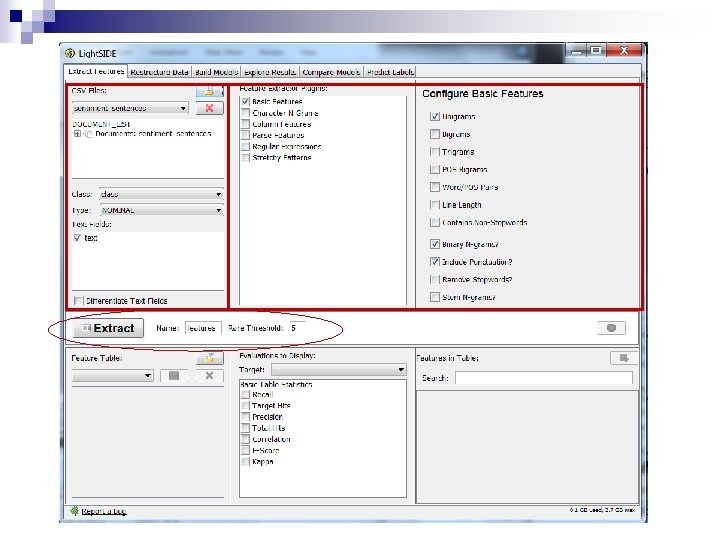The image size is (720, 540).
Task: Click the memory usage status text
Action: coord(602,510)
